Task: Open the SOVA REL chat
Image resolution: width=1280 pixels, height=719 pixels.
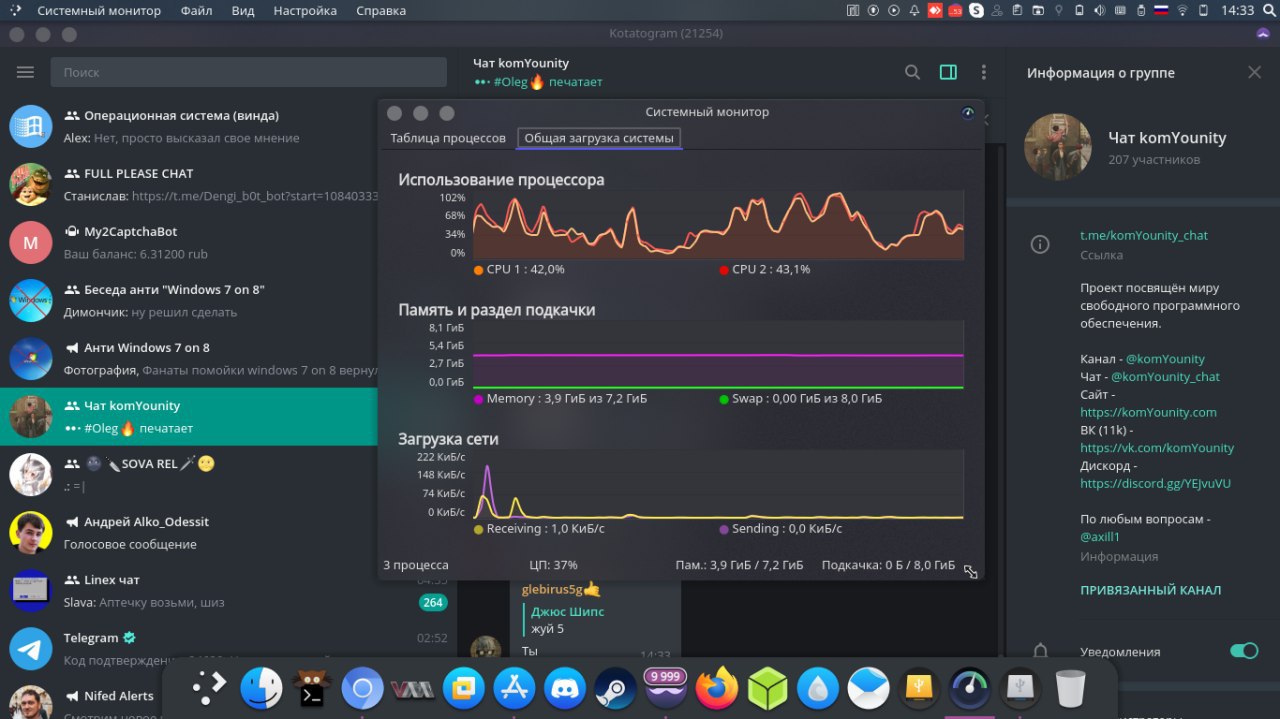Action: [190, 475]
